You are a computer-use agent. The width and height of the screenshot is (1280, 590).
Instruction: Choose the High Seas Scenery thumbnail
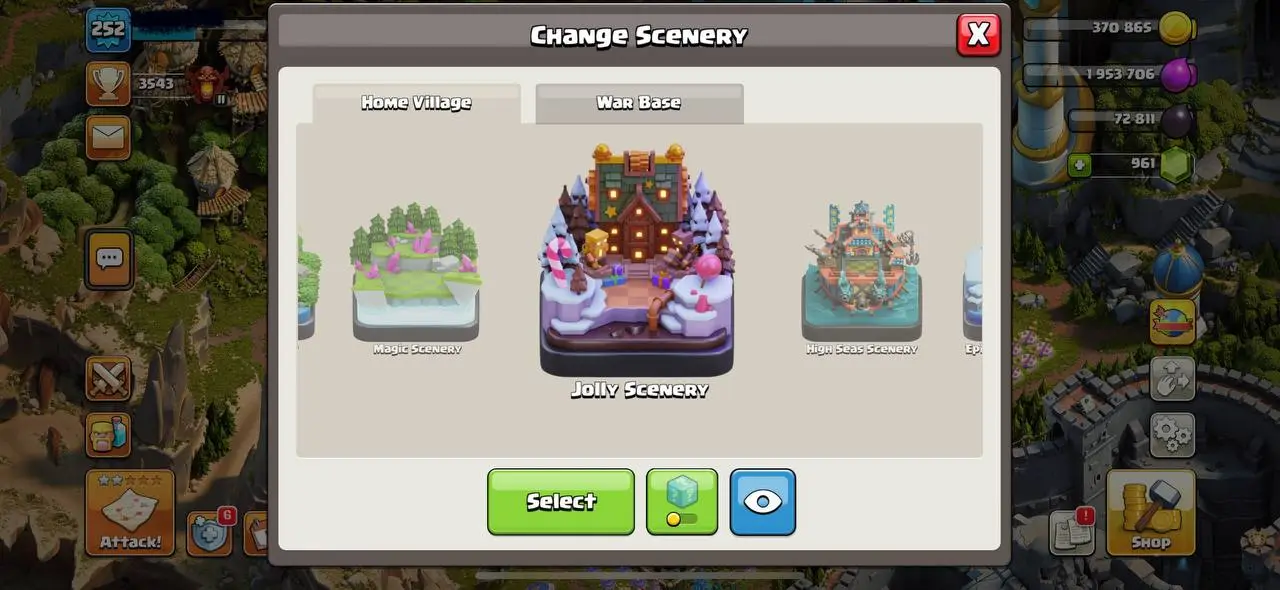click(861, 278)
